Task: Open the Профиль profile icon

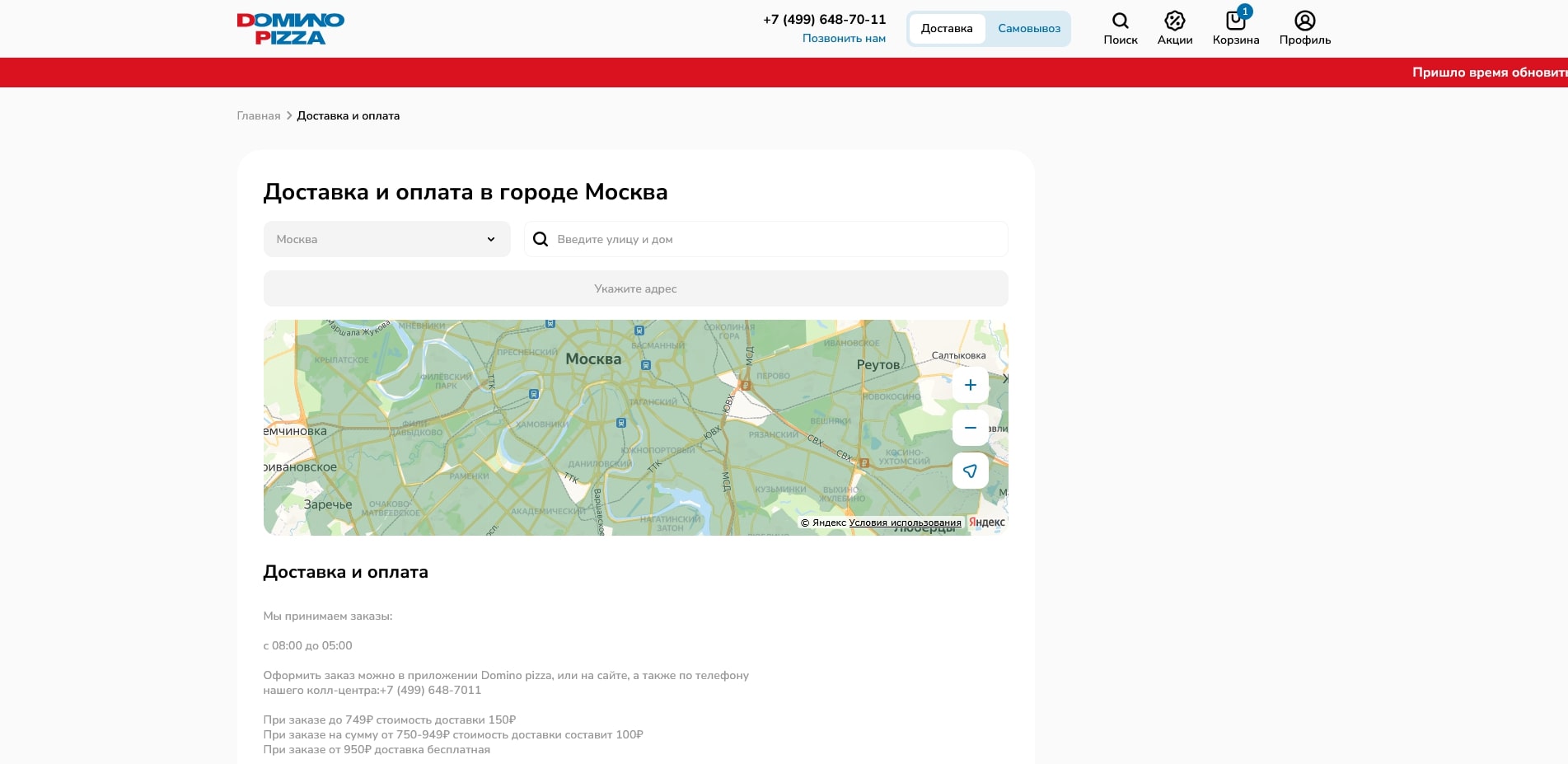Action: coord(1304,20)
